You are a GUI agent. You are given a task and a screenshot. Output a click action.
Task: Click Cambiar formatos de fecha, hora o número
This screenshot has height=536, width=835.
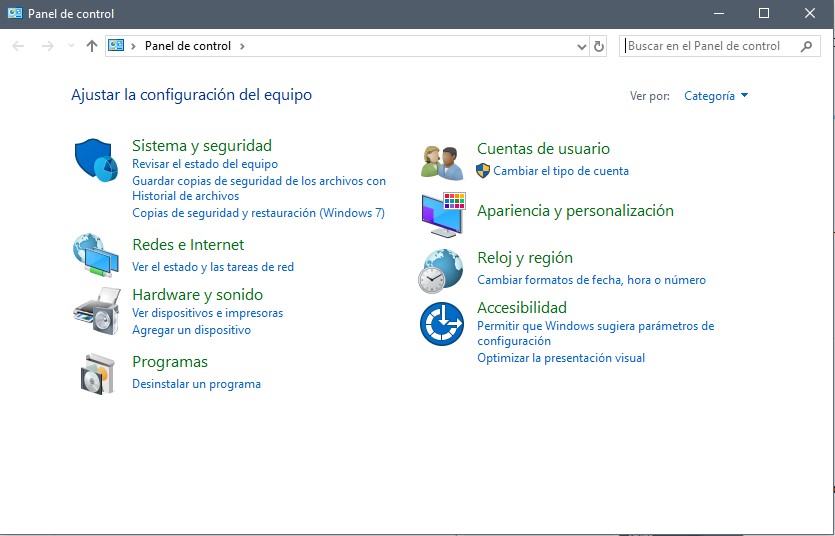(x=591, y=280)
